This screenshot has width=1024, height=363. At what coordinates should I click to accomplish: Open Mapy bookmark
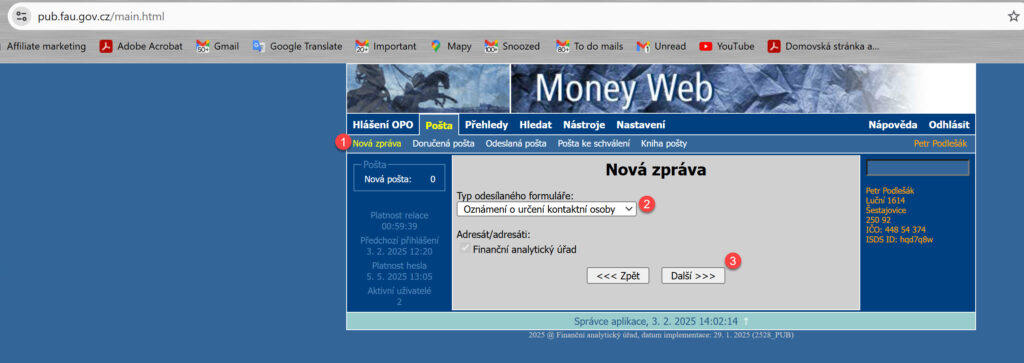[x=451, y=46]
